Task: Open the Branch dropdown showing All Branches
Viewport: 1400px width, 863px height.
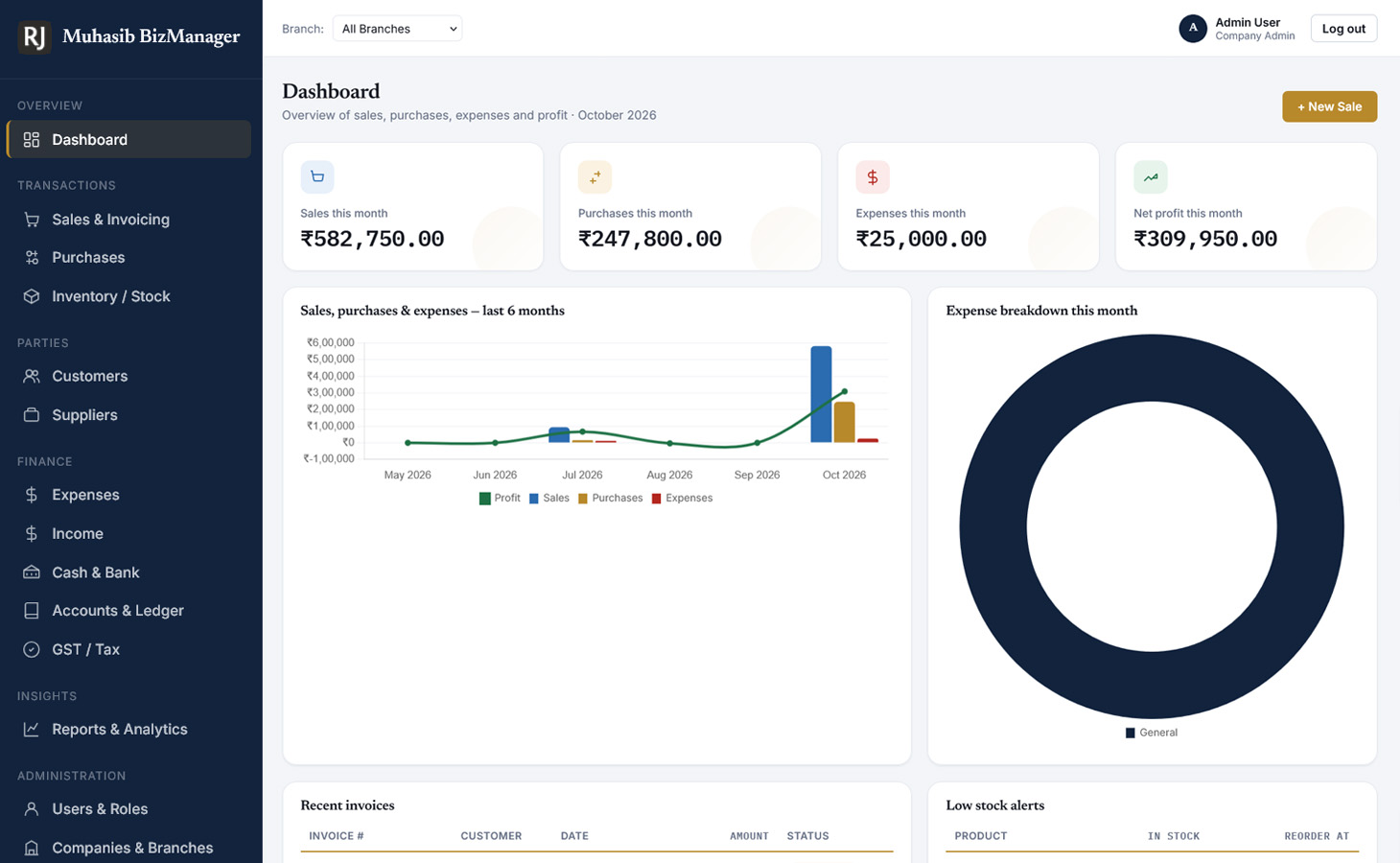Action: click(x=397, y=29)
